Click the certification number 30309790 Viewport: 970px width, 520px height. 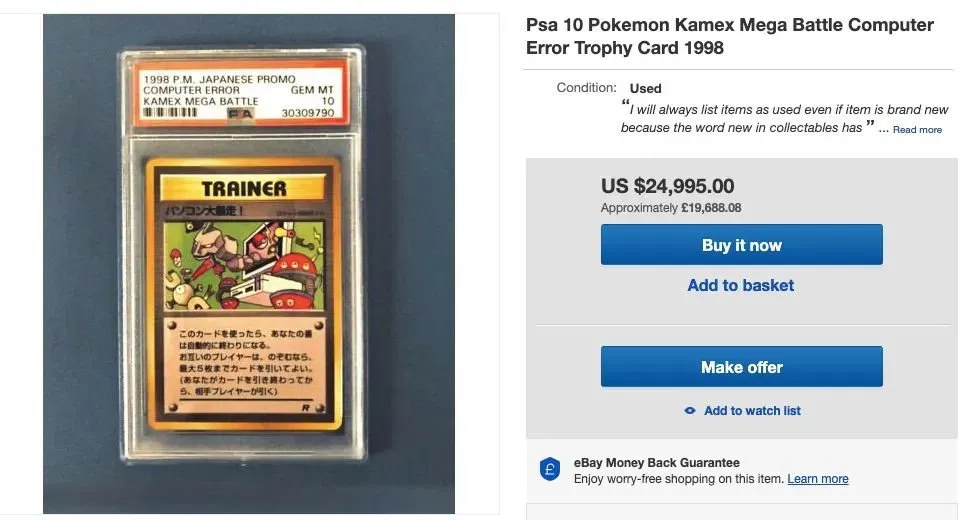tap(307, 113)
